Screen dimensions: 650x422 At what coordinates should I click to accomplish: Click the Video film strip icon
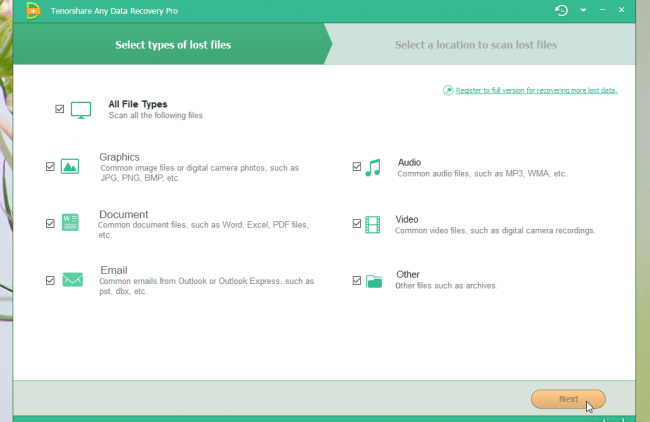point(373,225)
